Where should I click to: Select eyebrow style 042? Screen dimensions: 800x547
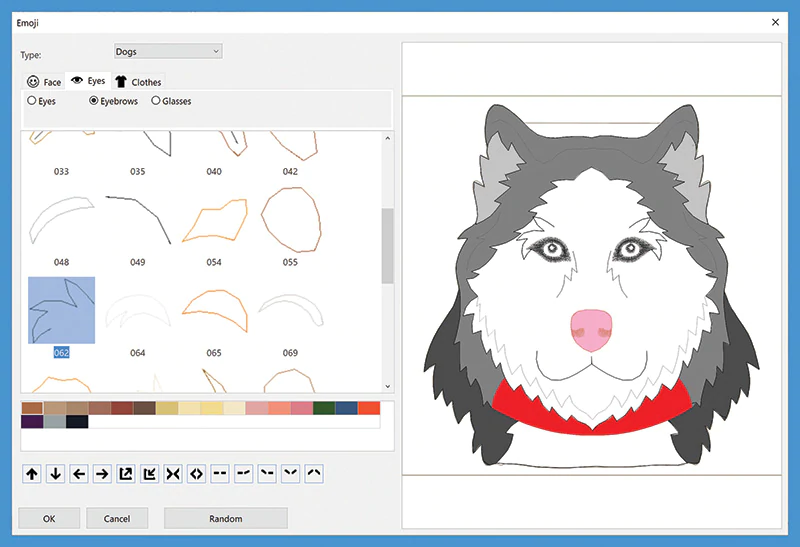tap(290, 153)
